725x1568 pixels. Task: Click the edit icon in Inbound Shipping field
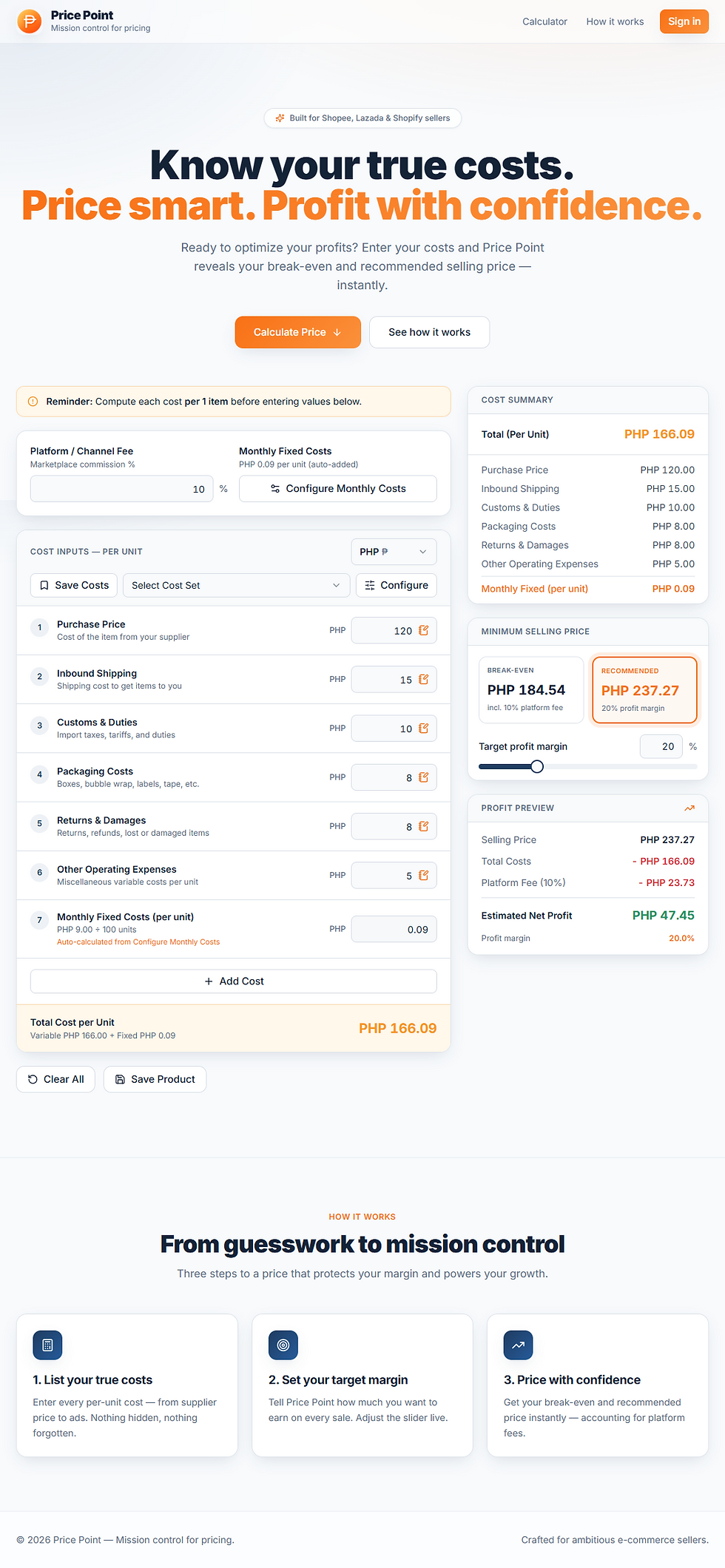424,679
